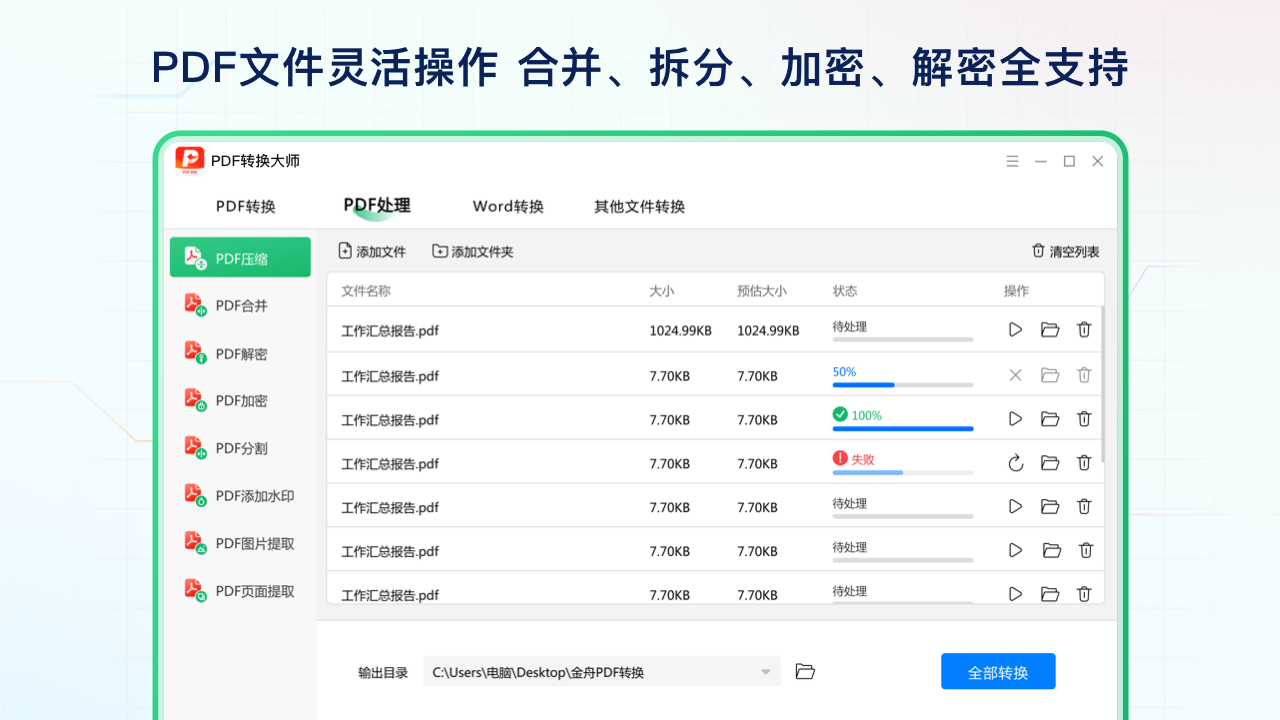The height and width of the screenshot is (720, 1280).
Task: Select the PDF压缩 tool in the sidebar
Action: tap(240, 257)
